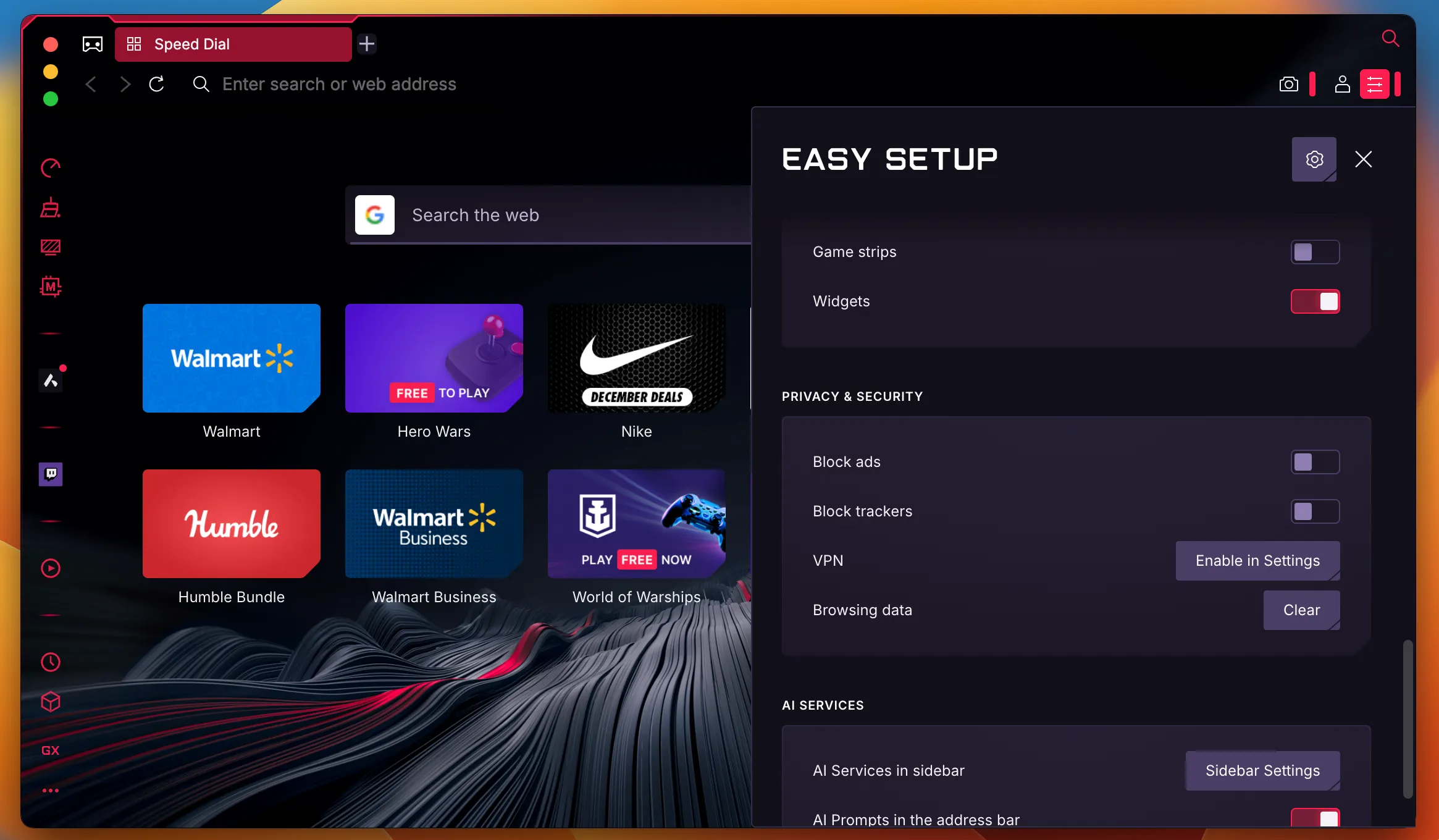This screenshot has width=1439, height=840.
Task: Open the Player in the sidebar
Action: (51, 568)
